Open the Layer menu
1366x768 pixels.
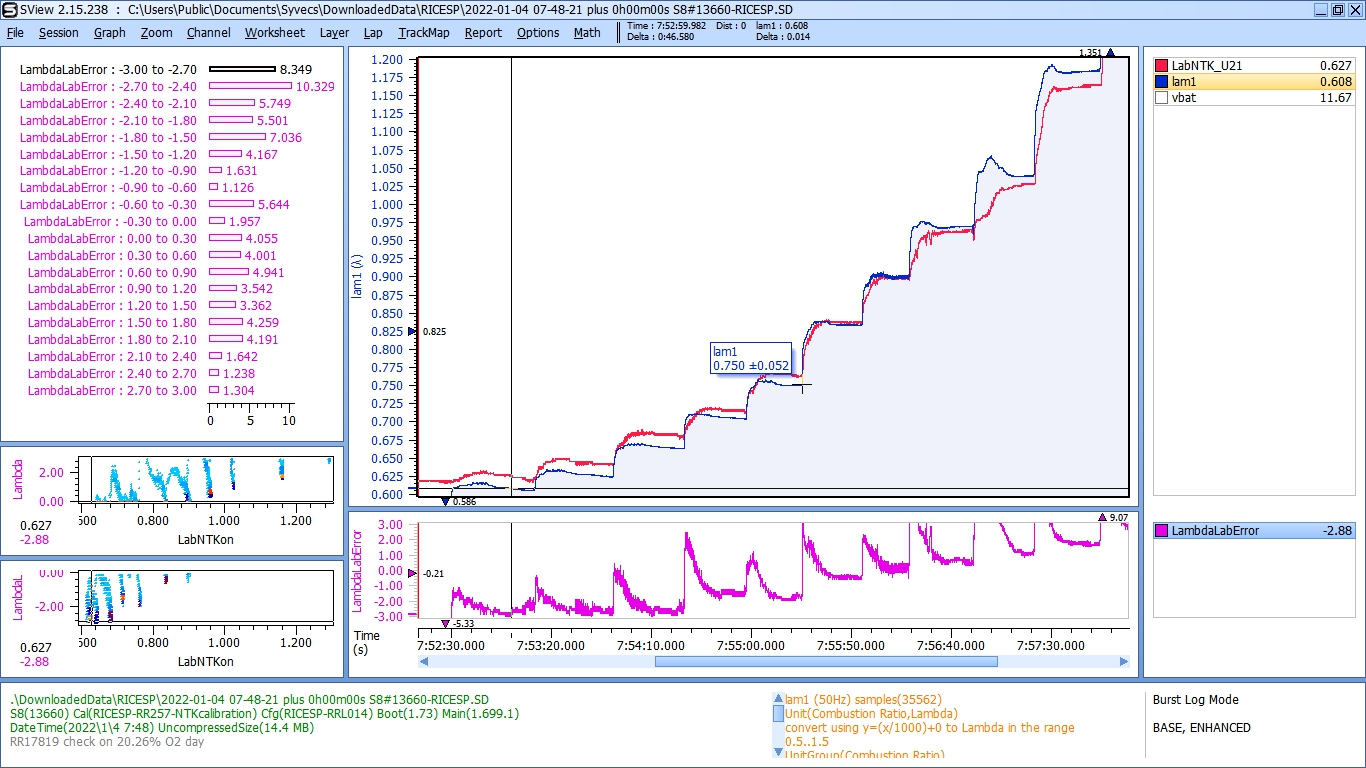[334, 32]
